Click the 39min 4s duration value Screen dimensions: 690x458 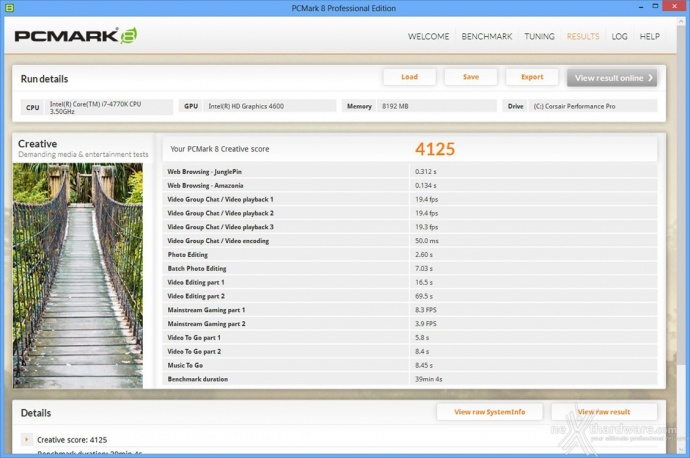428,379
